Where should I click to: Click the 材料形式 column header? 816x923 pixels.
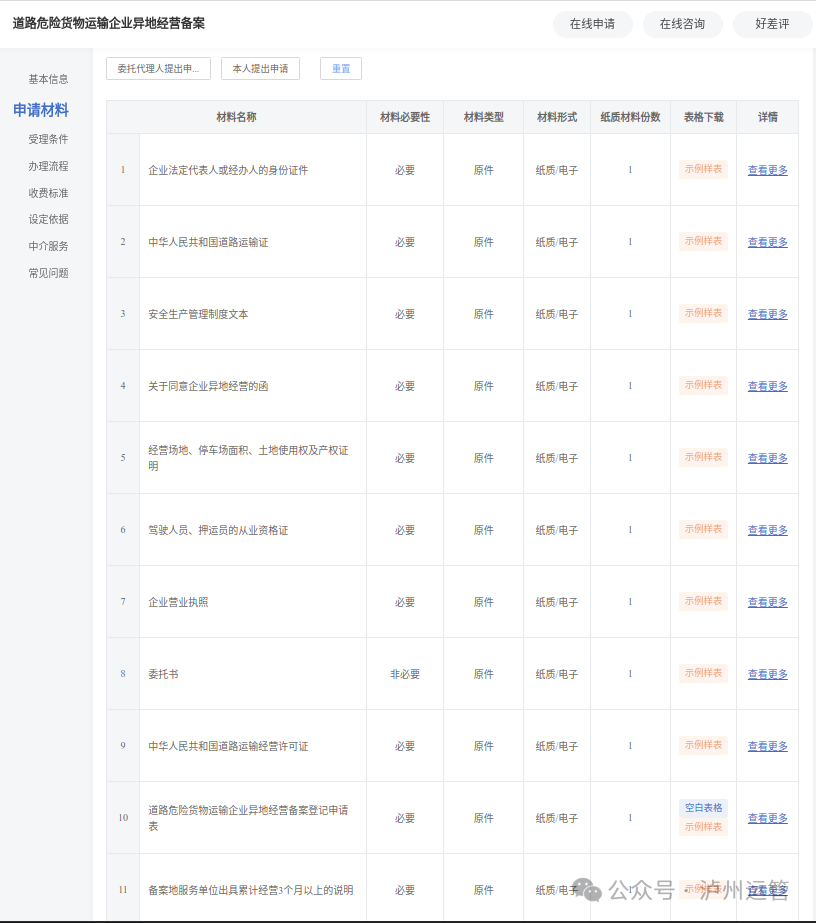(x=557, y=117)
